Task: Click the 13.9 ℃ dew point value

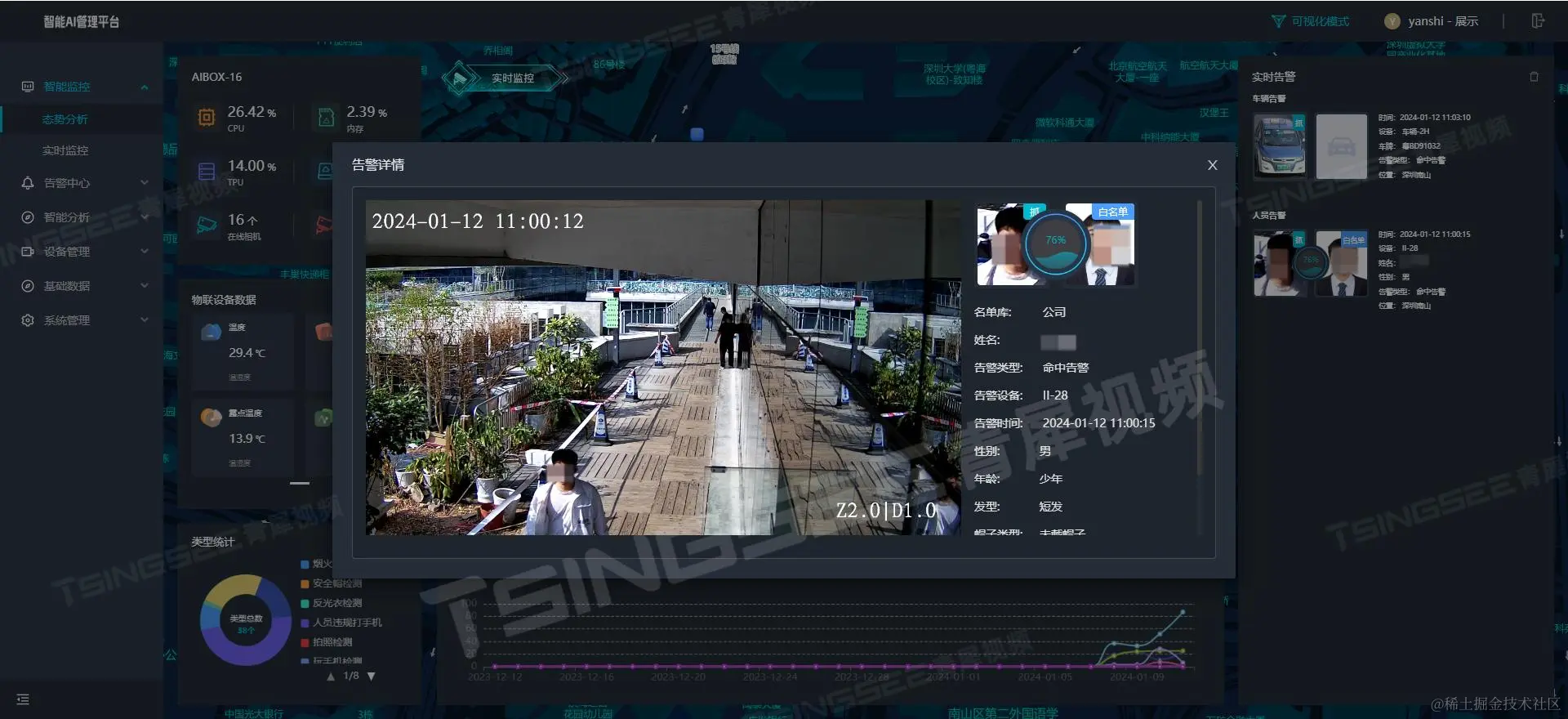Action: point(247,439)
